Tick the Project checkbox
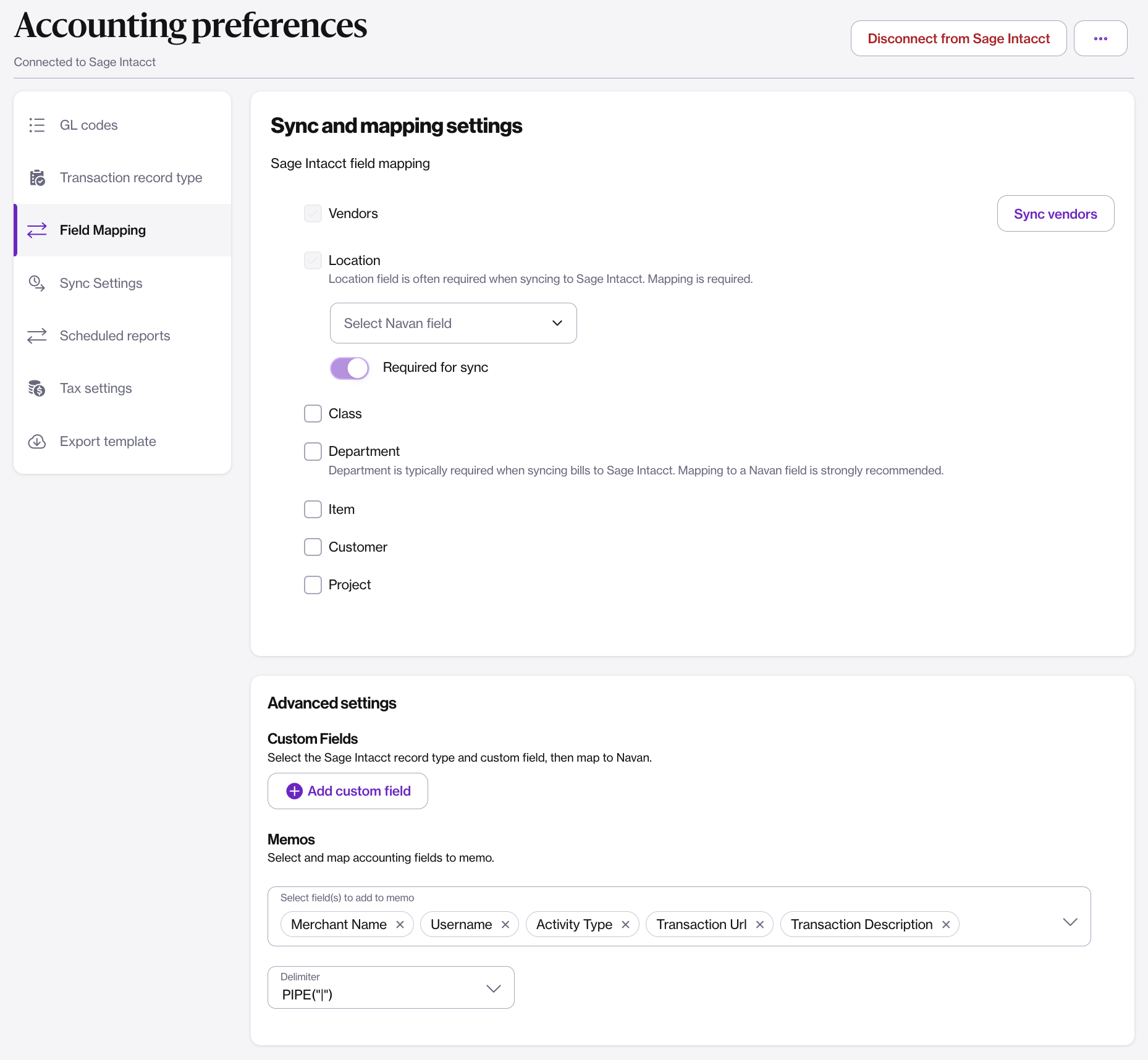 tap(313, 585)
